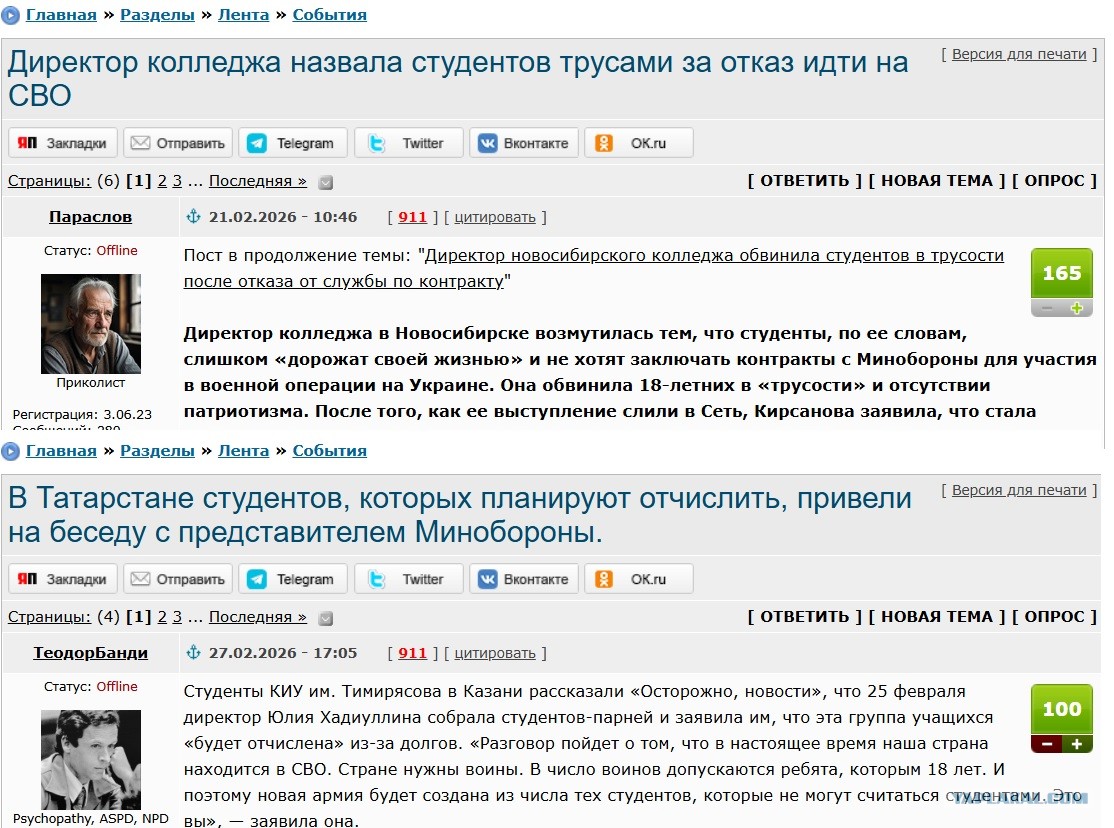
Task: Open the page jump dropdown in the 4-page thread
Action: tap(325, 618)
